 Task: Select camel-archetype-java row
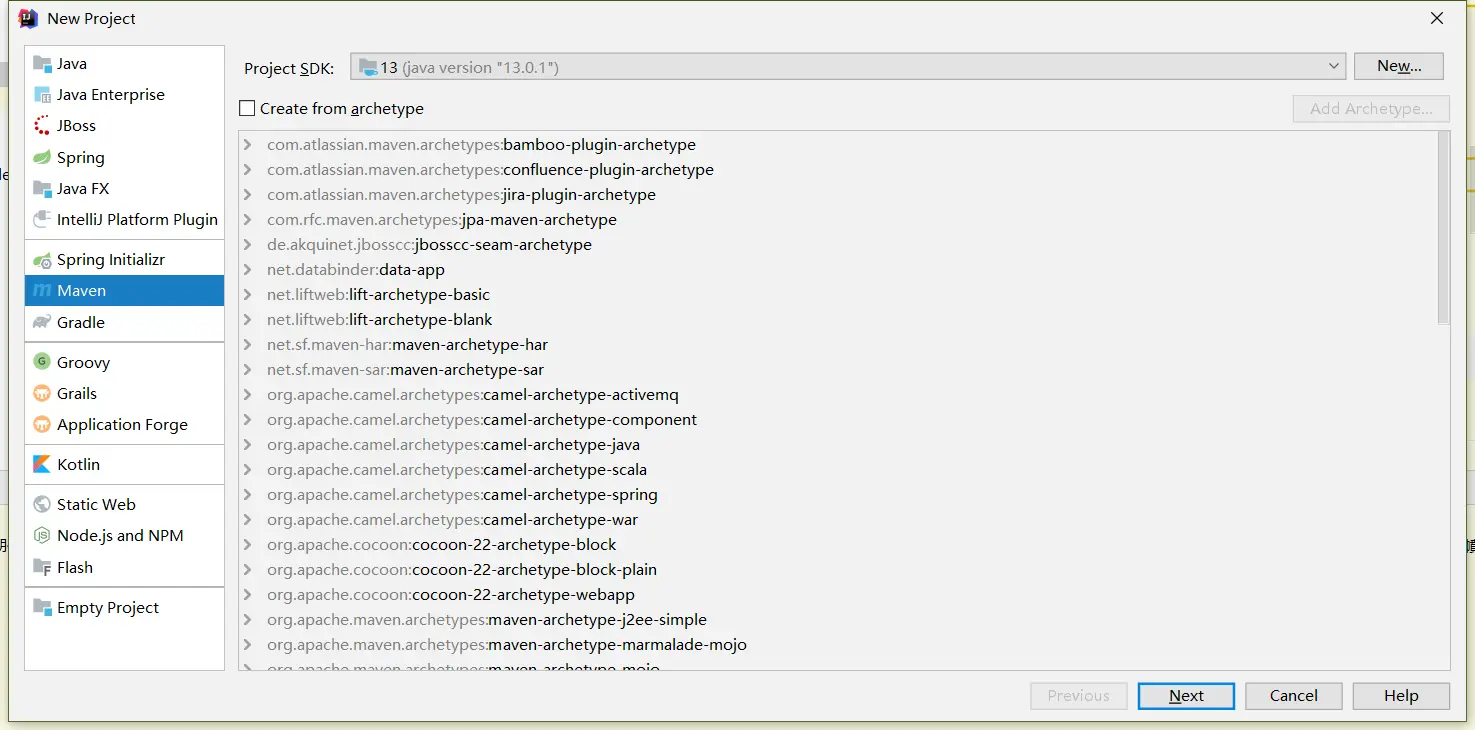[x=838, y=445]
